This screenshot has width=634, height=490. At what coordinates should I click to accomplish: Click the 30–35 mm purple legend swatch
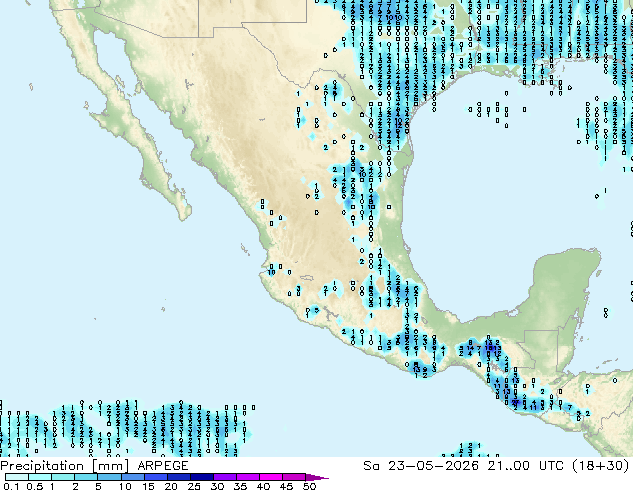coord(224,477)
